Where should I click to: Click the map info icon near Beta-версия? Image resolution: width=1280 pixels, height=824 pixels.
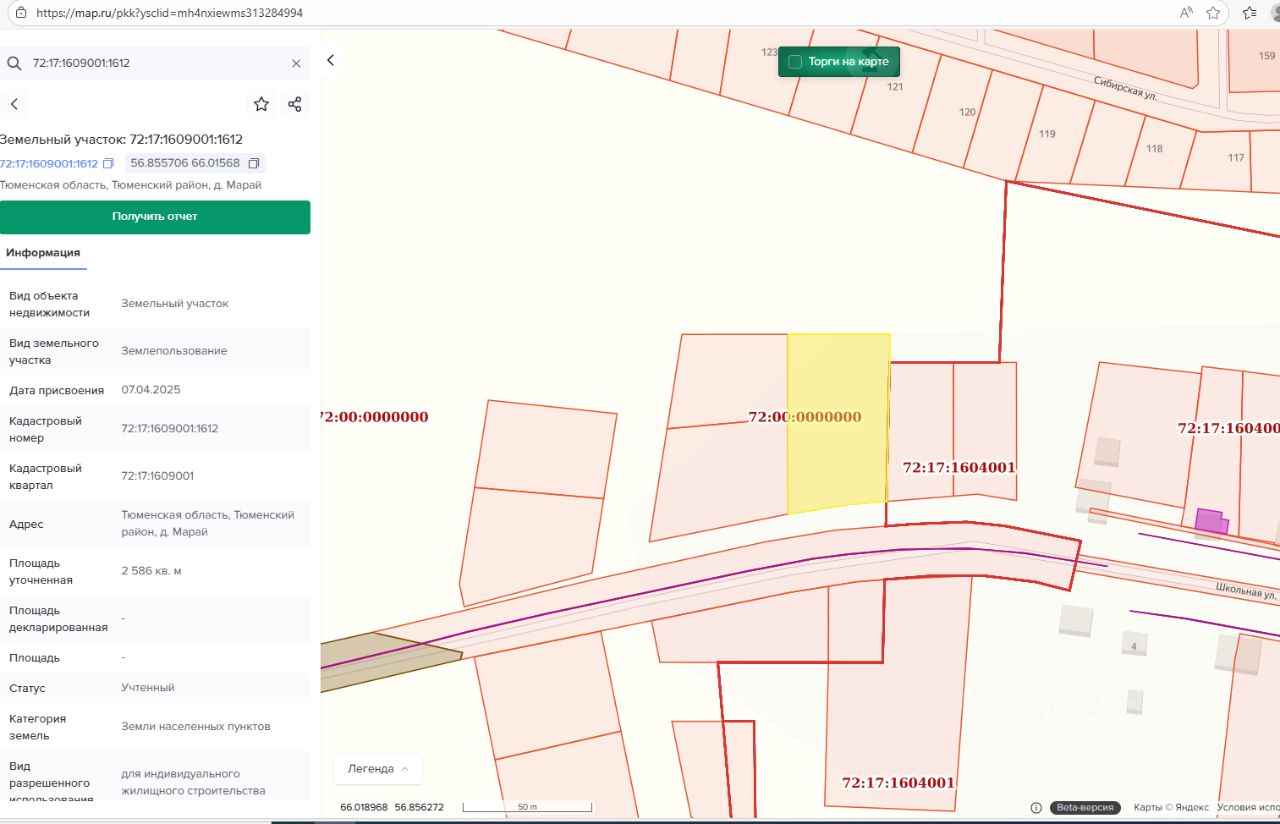point(1037,807)
